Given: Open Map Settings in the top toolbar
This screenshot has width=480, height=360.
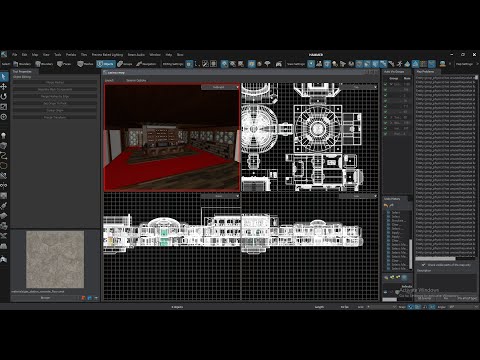Looking at the screenshot, I should tap(464, 64).
